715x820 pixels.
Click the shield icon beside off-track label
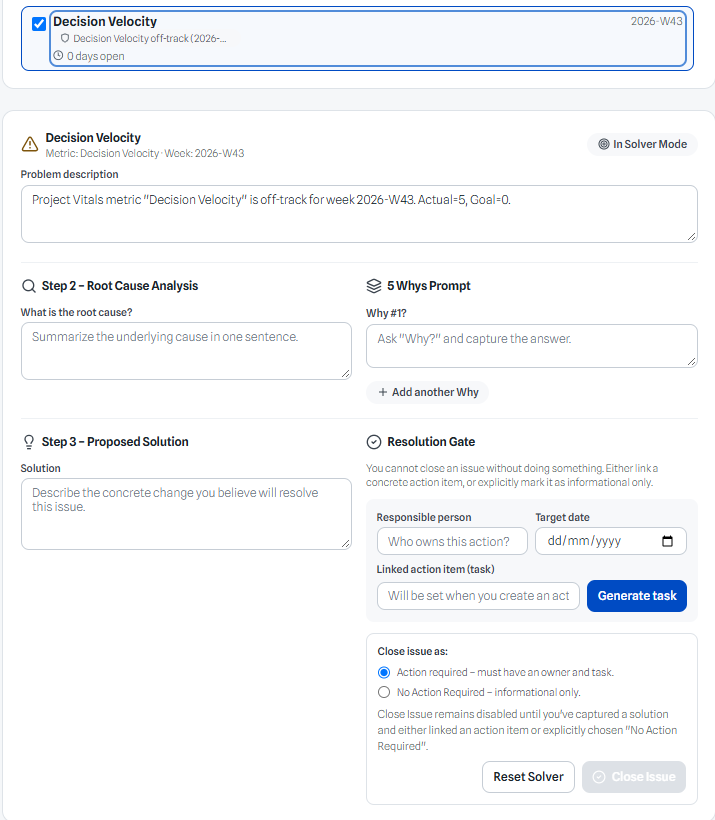tap(65, 38)
